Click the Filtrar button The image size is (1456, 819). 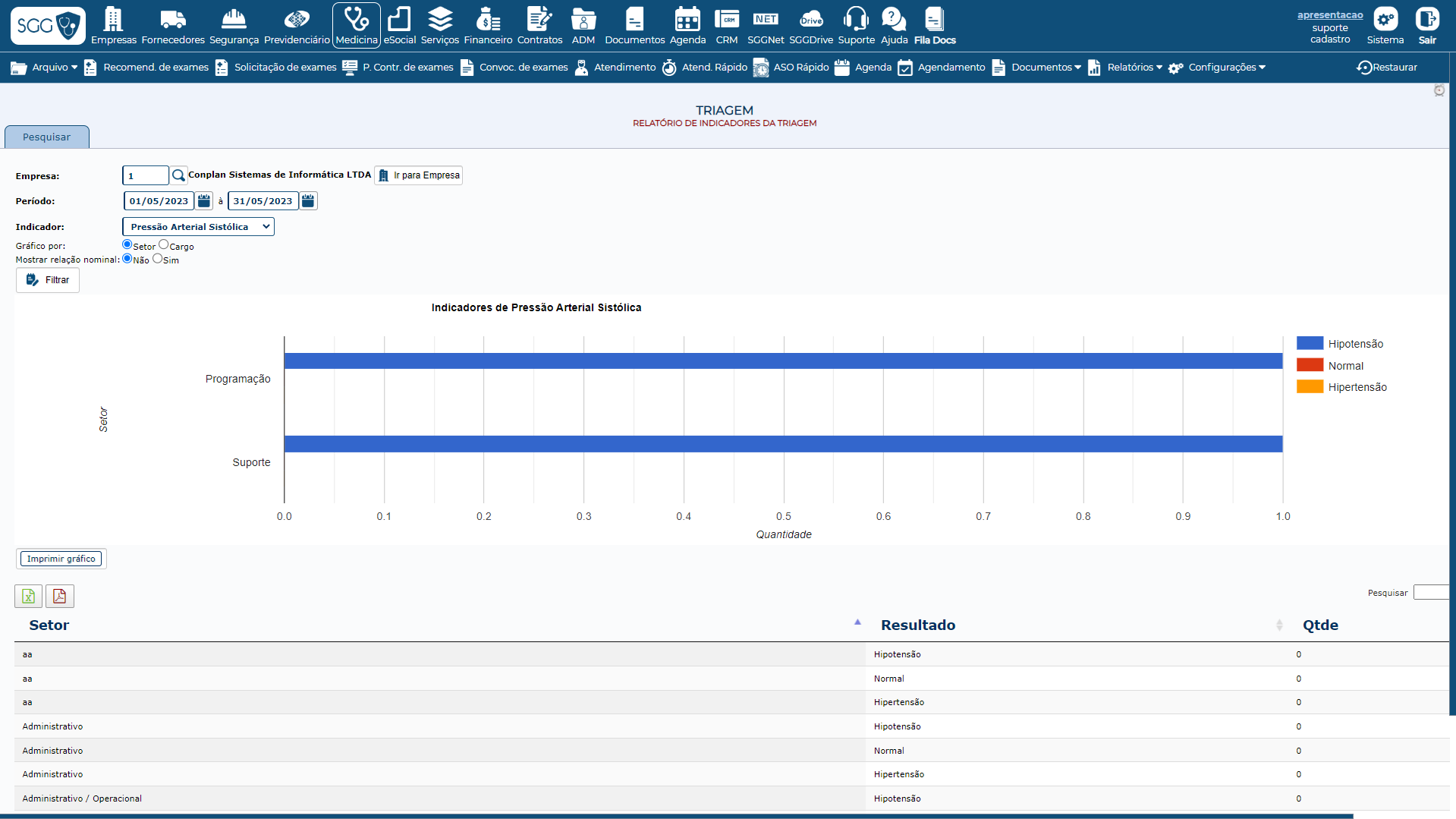click(48, 280)
